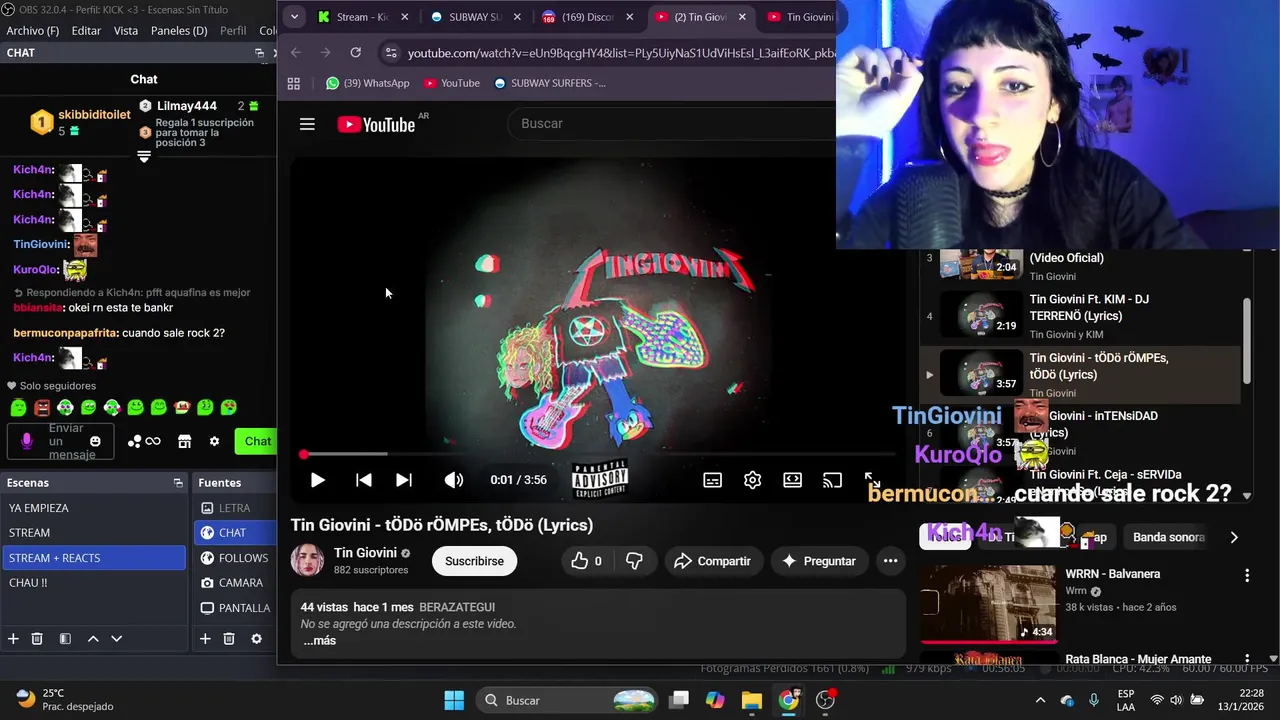
Task: Select YA EMPIEZA scene
Action: (95, 508)
